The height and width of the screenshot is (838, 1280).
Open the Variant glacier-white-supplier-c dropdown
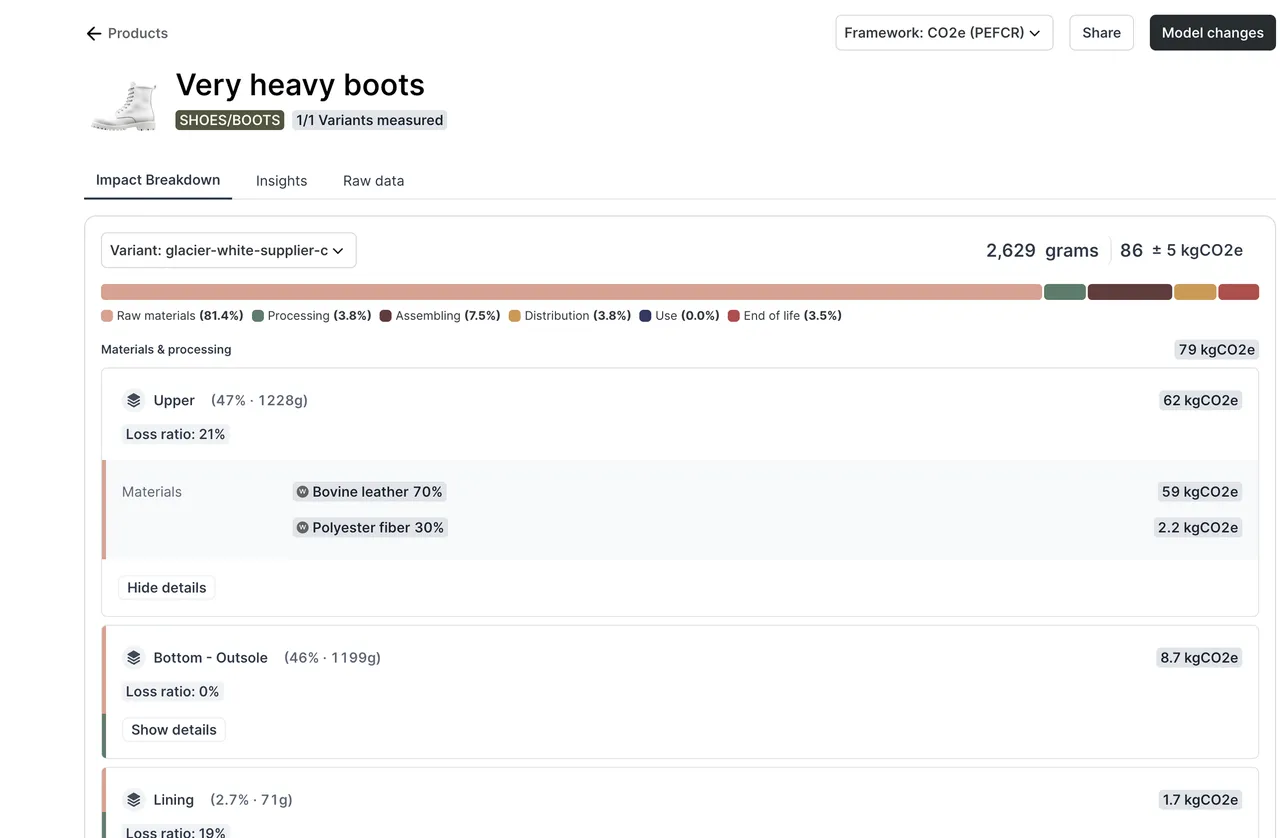(228, 250)
